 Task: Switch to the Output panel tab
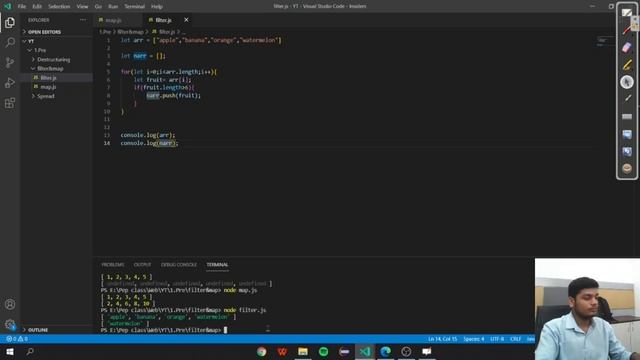[142, 265]
